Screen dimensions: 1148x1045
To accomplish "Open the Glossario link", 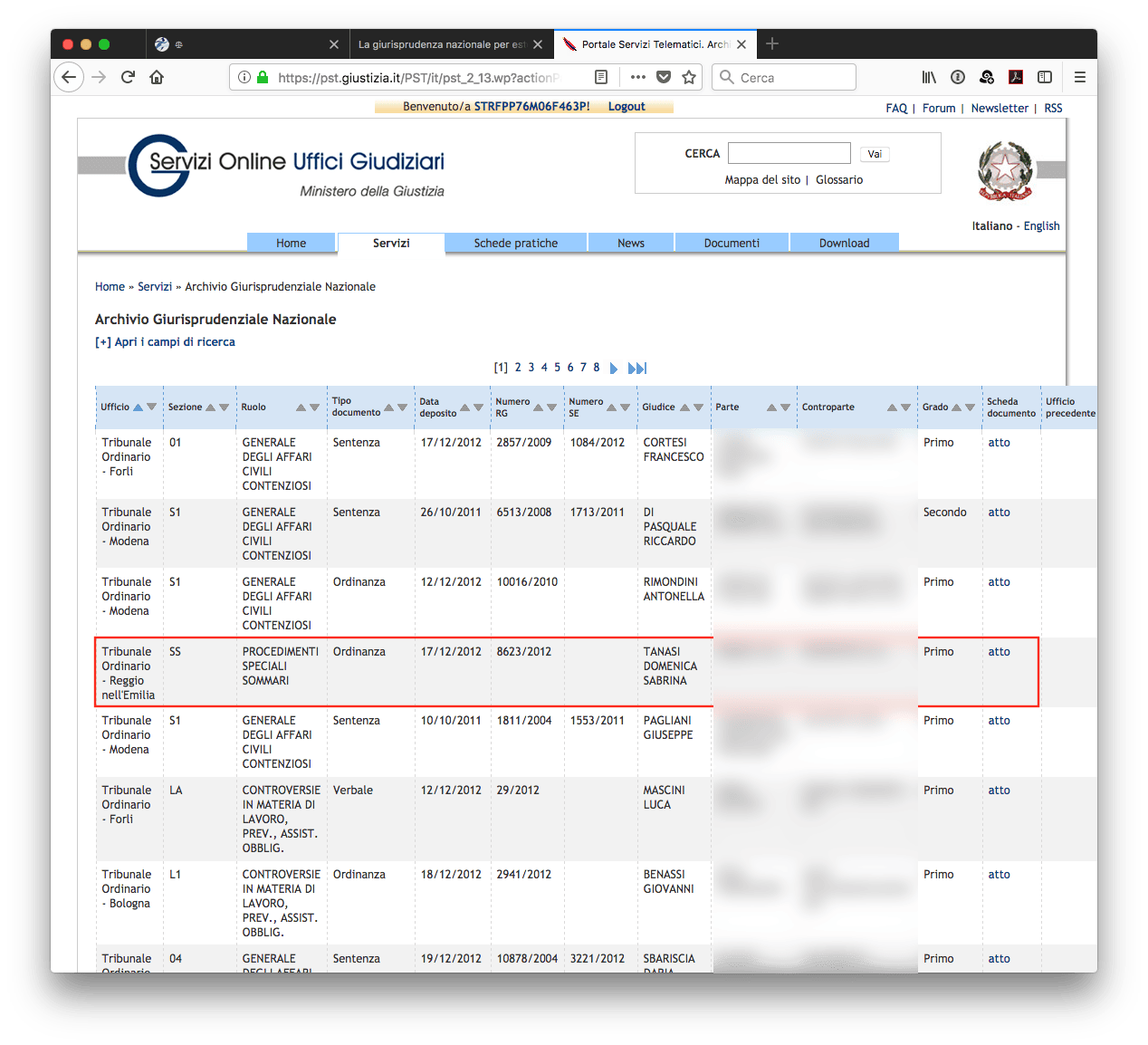I will point(839,180).
